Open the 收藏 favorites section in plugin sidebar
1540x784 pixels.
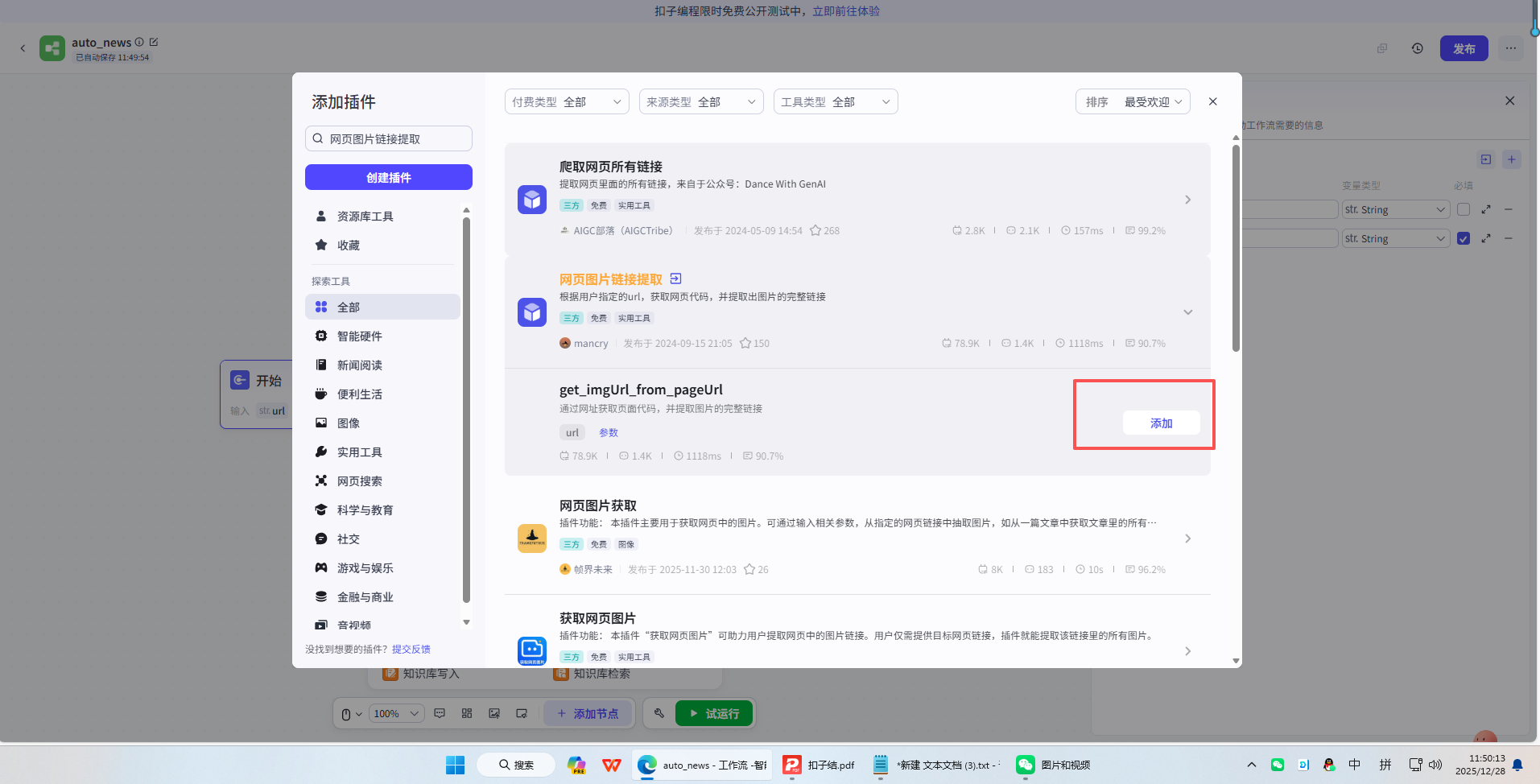tap(349, 245)
